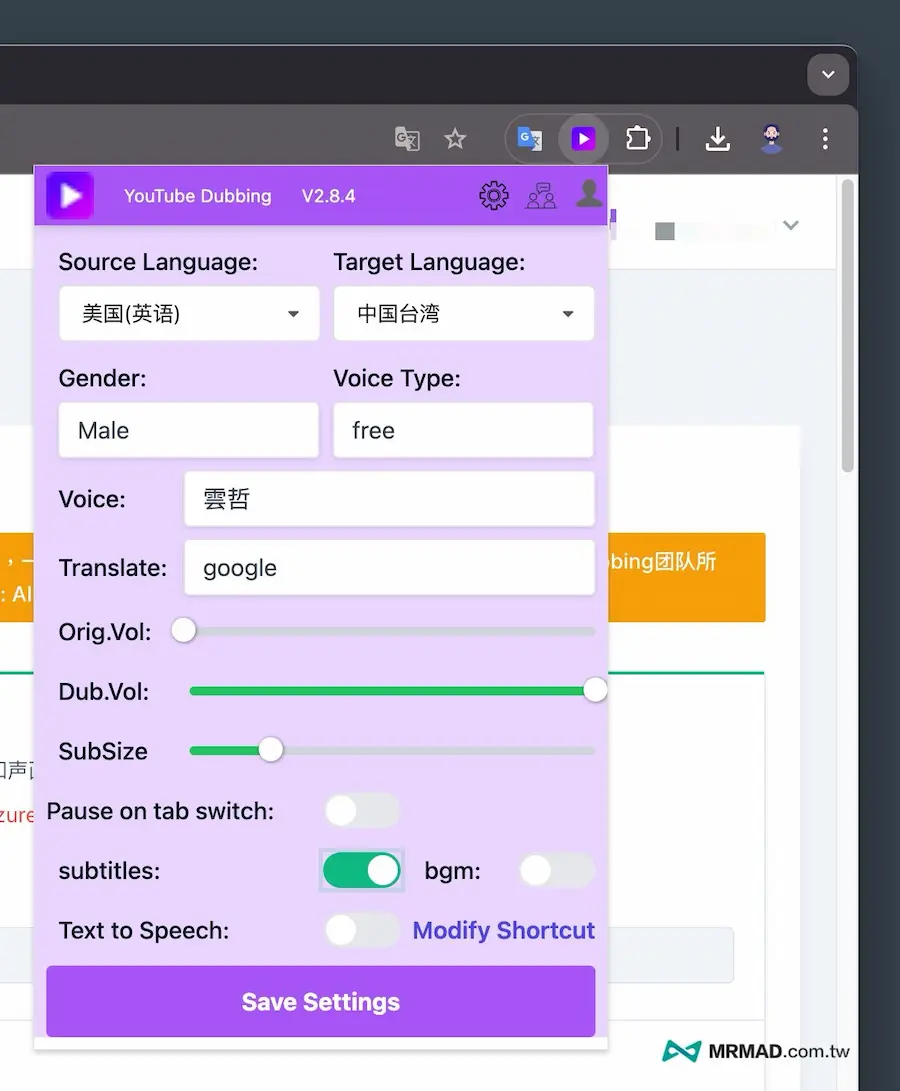Expand the tab search chevron at top right
Image resolution: width=900 pixels, height=1091 pixels.
[x=828, y=75]
